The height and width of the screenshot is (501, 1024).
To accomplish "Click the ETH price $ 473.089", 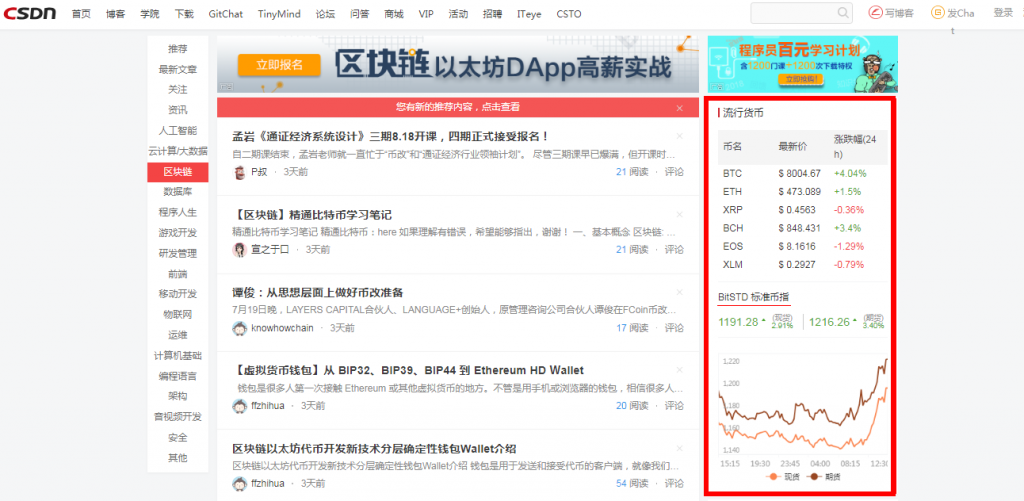I will 799,192.
